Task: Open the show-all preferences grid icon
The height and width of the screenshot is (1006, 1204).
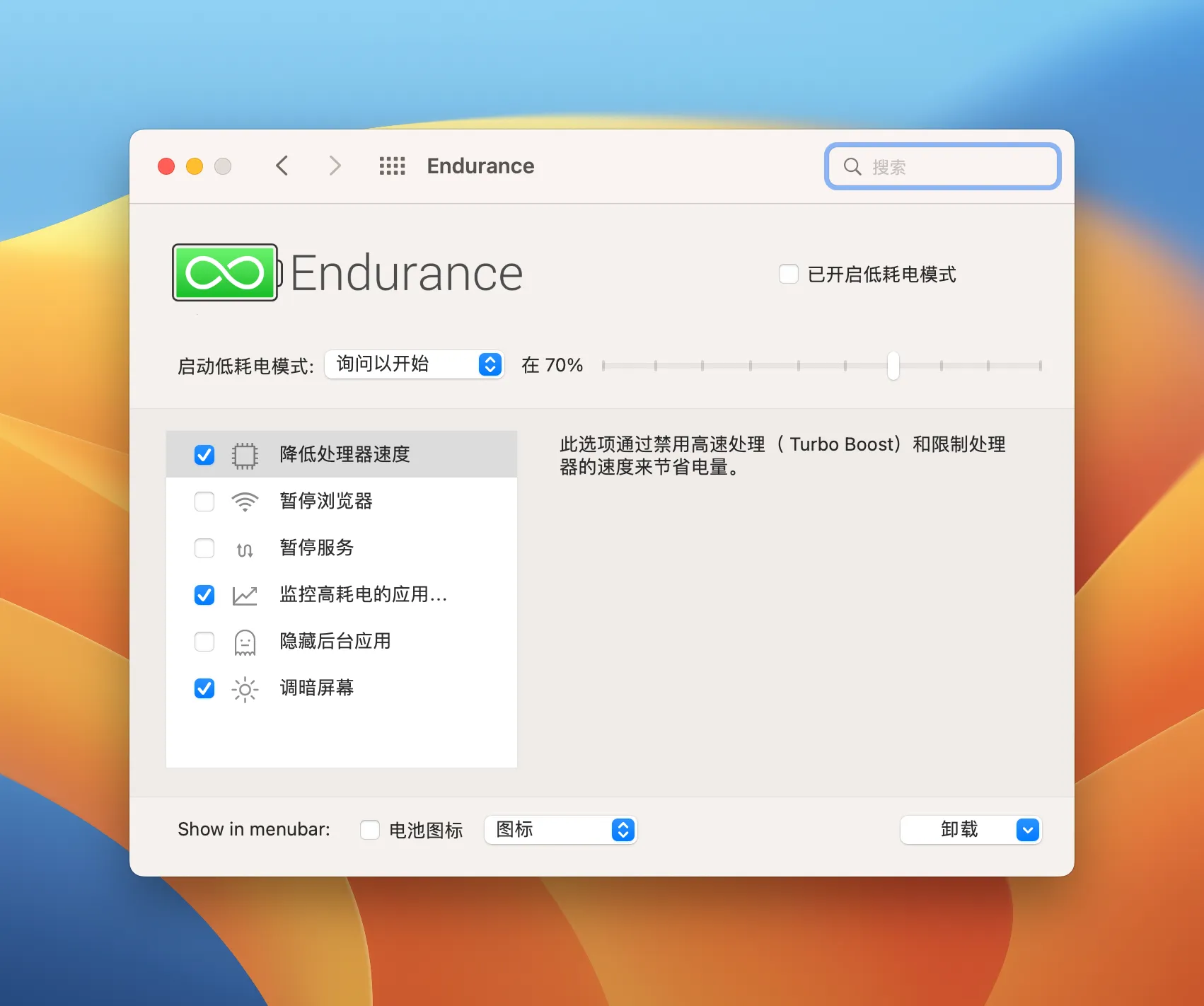Action: (392, 166)
